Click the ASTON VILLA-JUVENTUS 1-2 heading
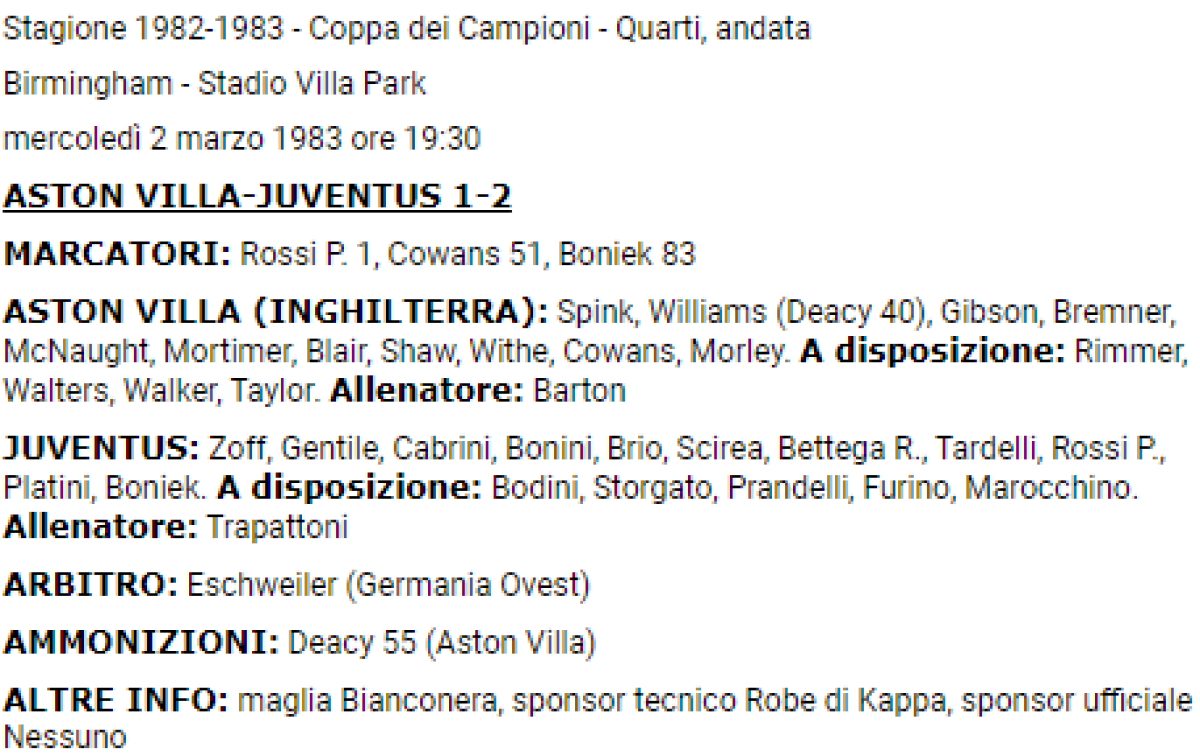 257,197
